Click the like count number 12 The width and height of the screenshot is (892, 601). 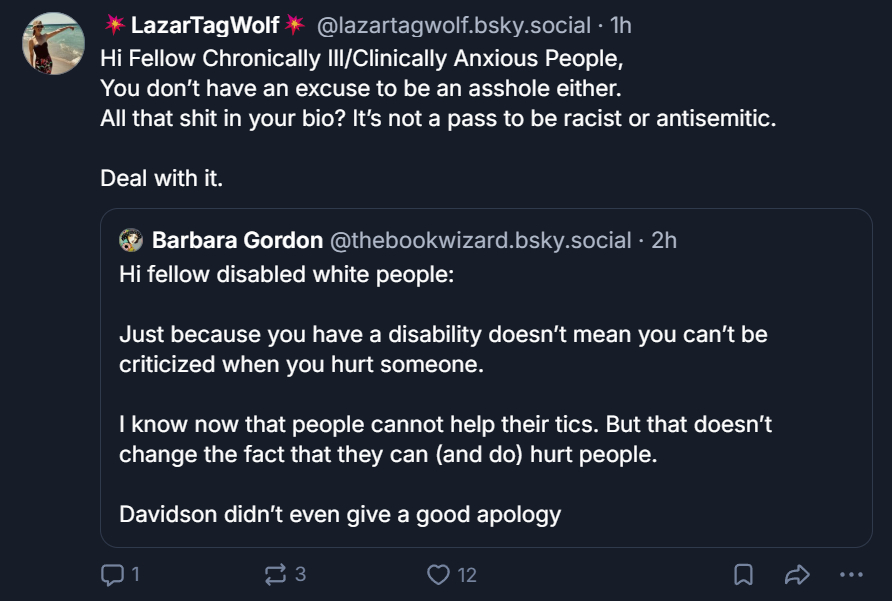pos(467,575)
